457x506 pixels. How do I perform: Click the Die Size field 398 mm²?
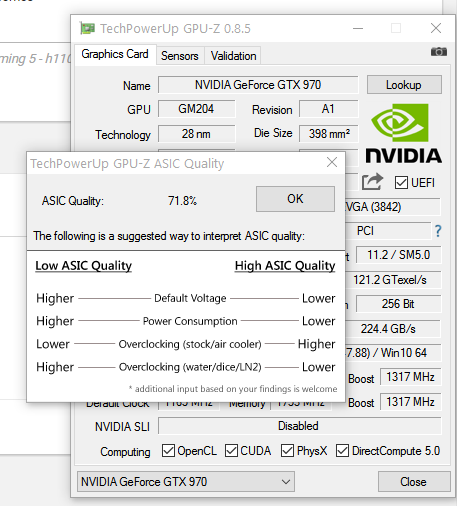pyautogui.click(x=329, y=134)
